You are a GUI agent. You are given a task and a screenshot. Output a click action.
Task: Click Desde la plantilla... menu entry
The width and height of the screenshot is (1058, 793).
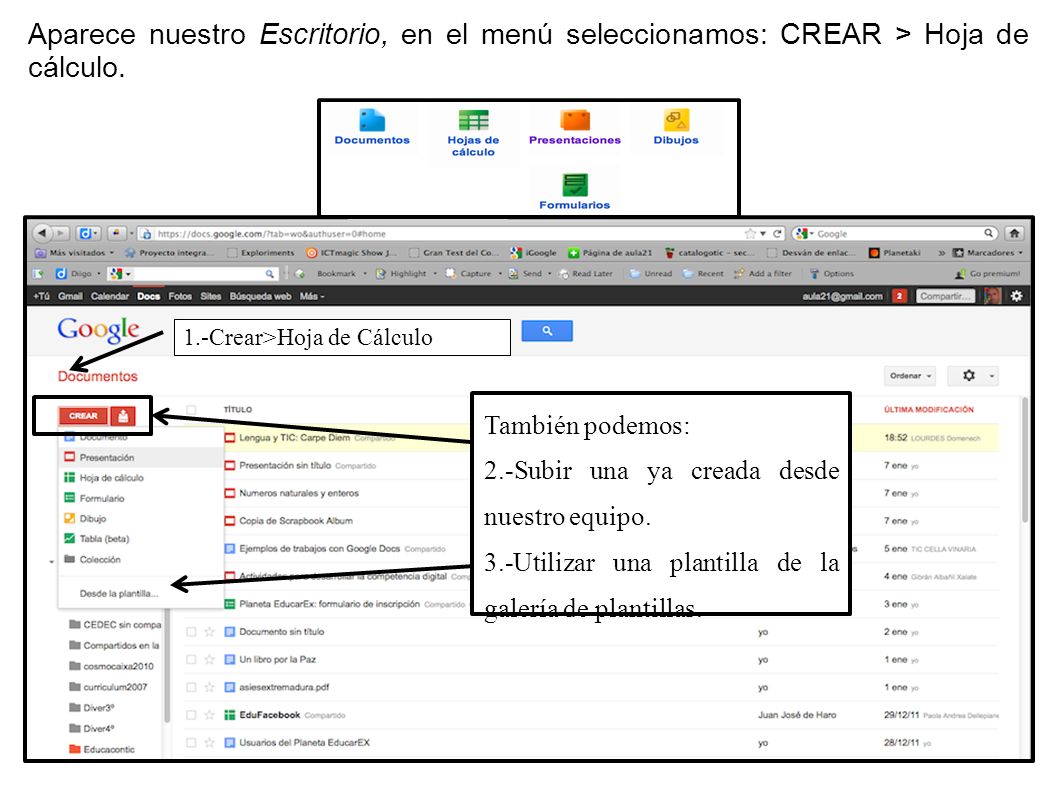click(141, 594)
